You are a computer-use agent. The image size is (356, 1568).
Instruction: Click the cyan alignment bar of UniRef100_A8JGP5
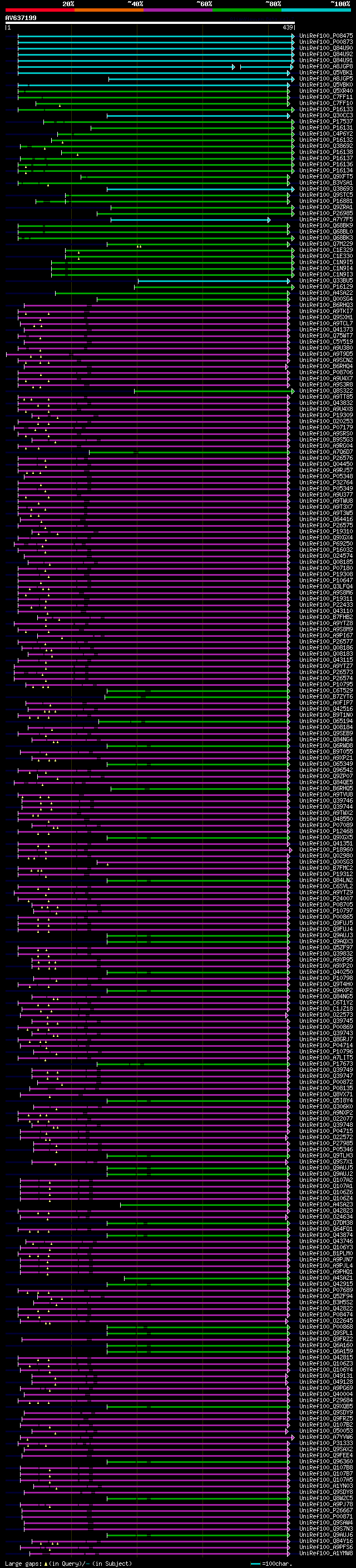pos(201,78)
